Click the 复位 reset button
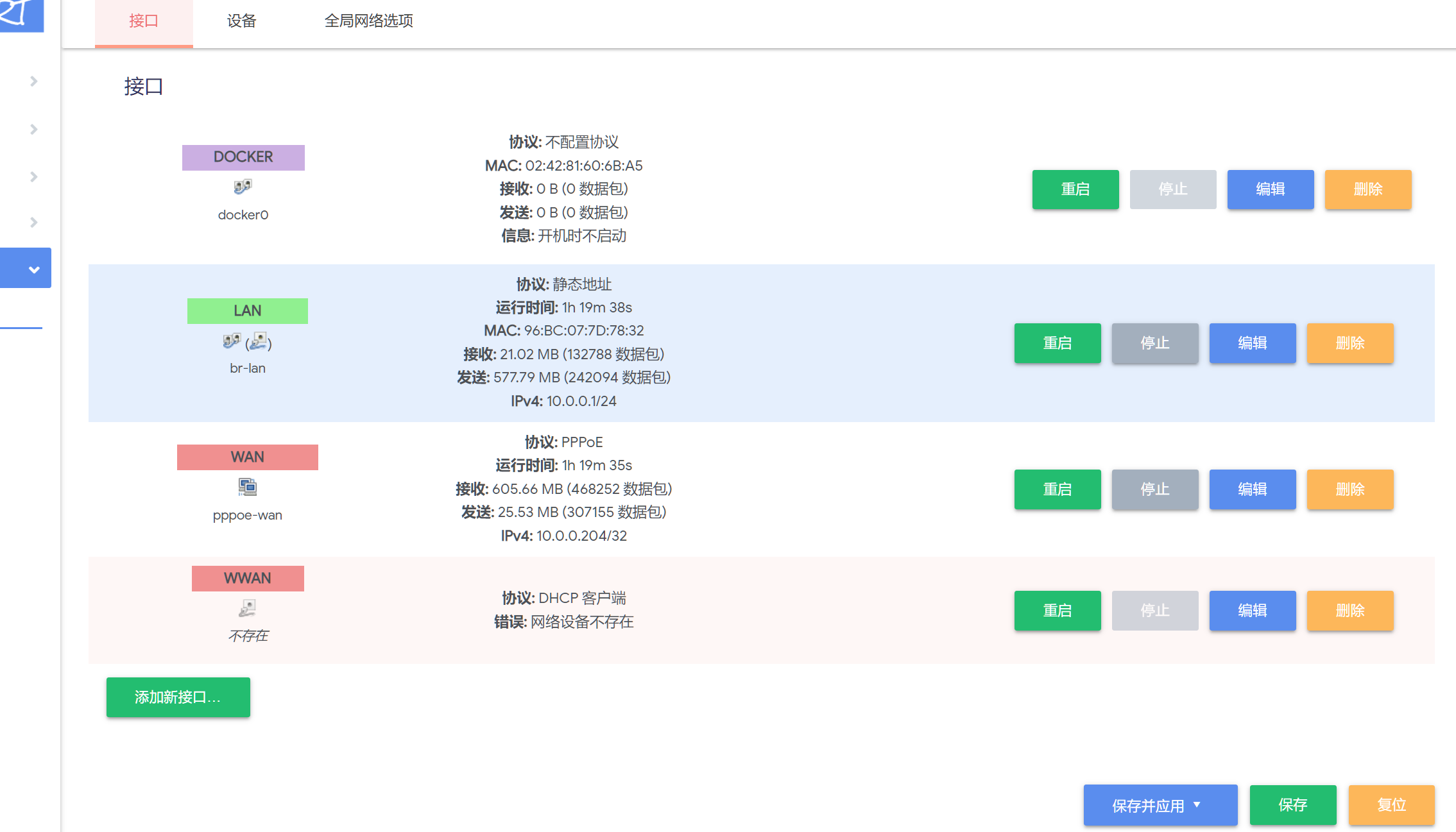The width and height of the screenshot is (1456, 832). (1391, 804)
